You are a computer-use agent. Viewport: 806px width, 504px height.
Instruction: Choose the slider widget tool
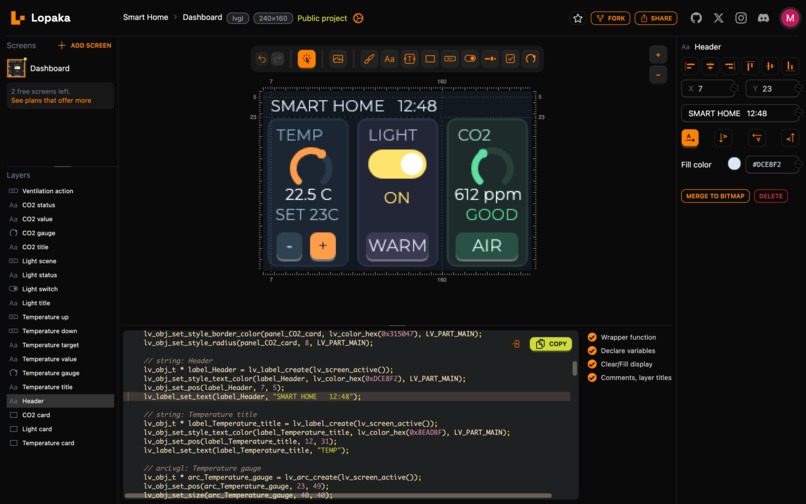(x=490, y=59)
